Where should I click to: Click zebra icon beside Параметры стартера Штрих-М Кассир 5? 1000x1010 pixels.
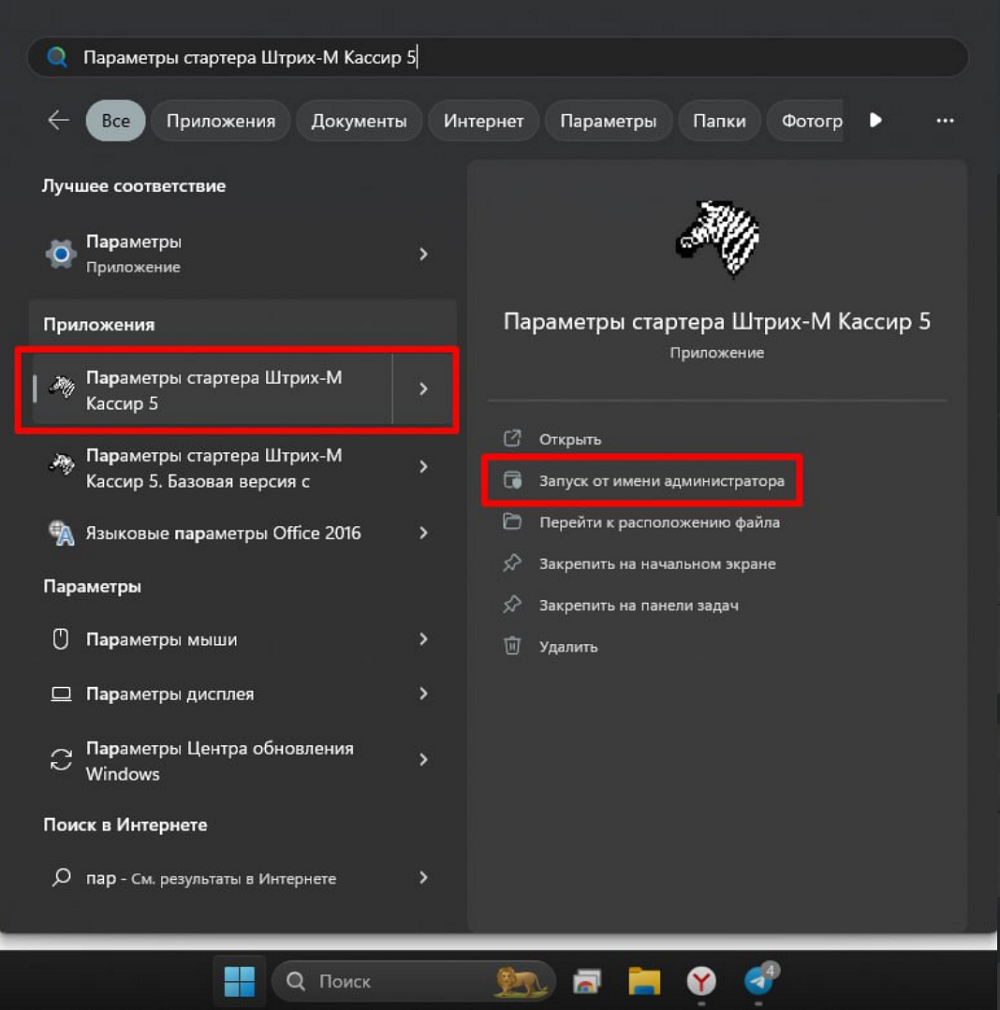click(62, 388)
